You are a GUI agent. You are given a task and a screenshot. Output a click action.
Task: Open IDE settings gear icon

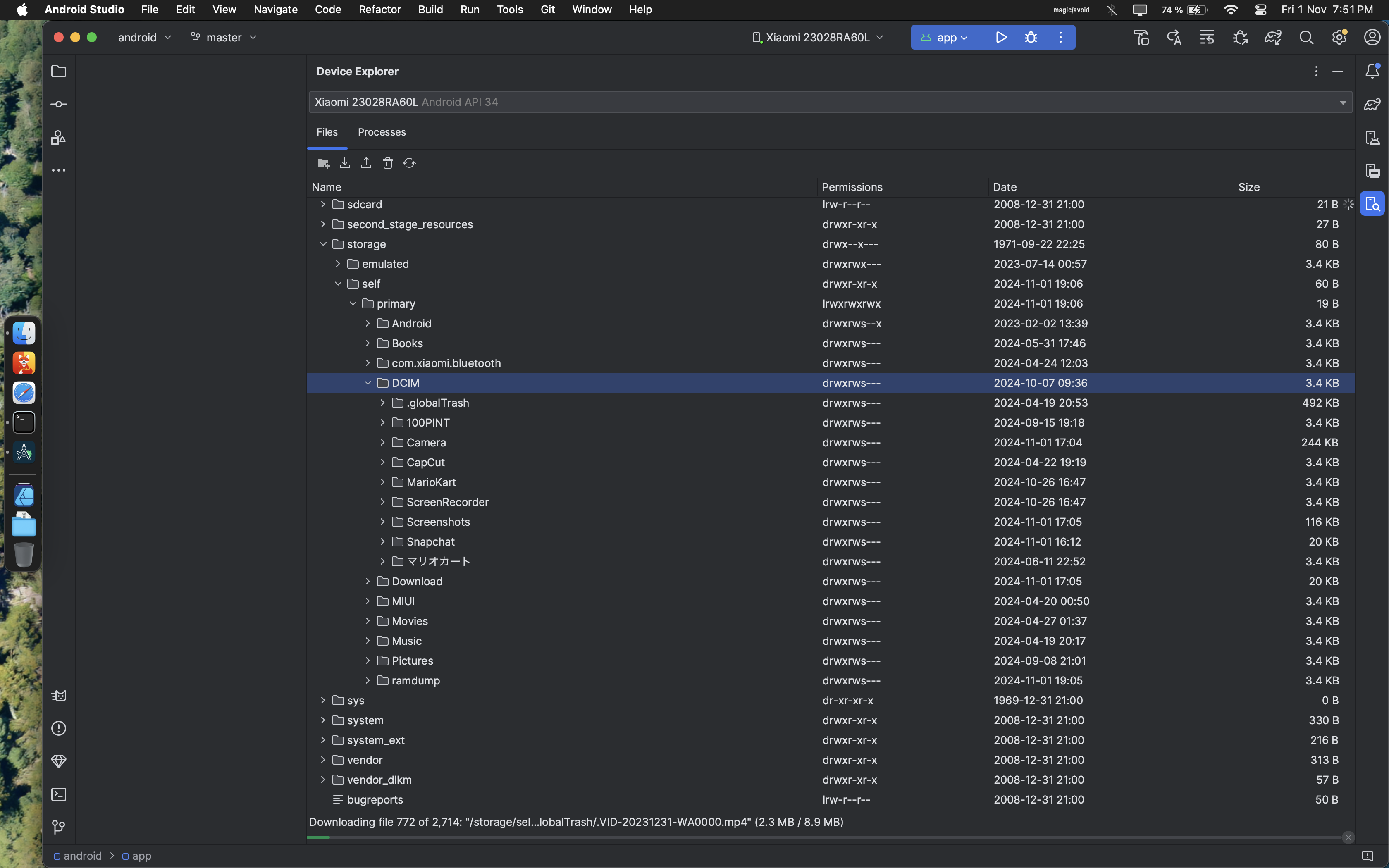click(x=1339, y=37)
